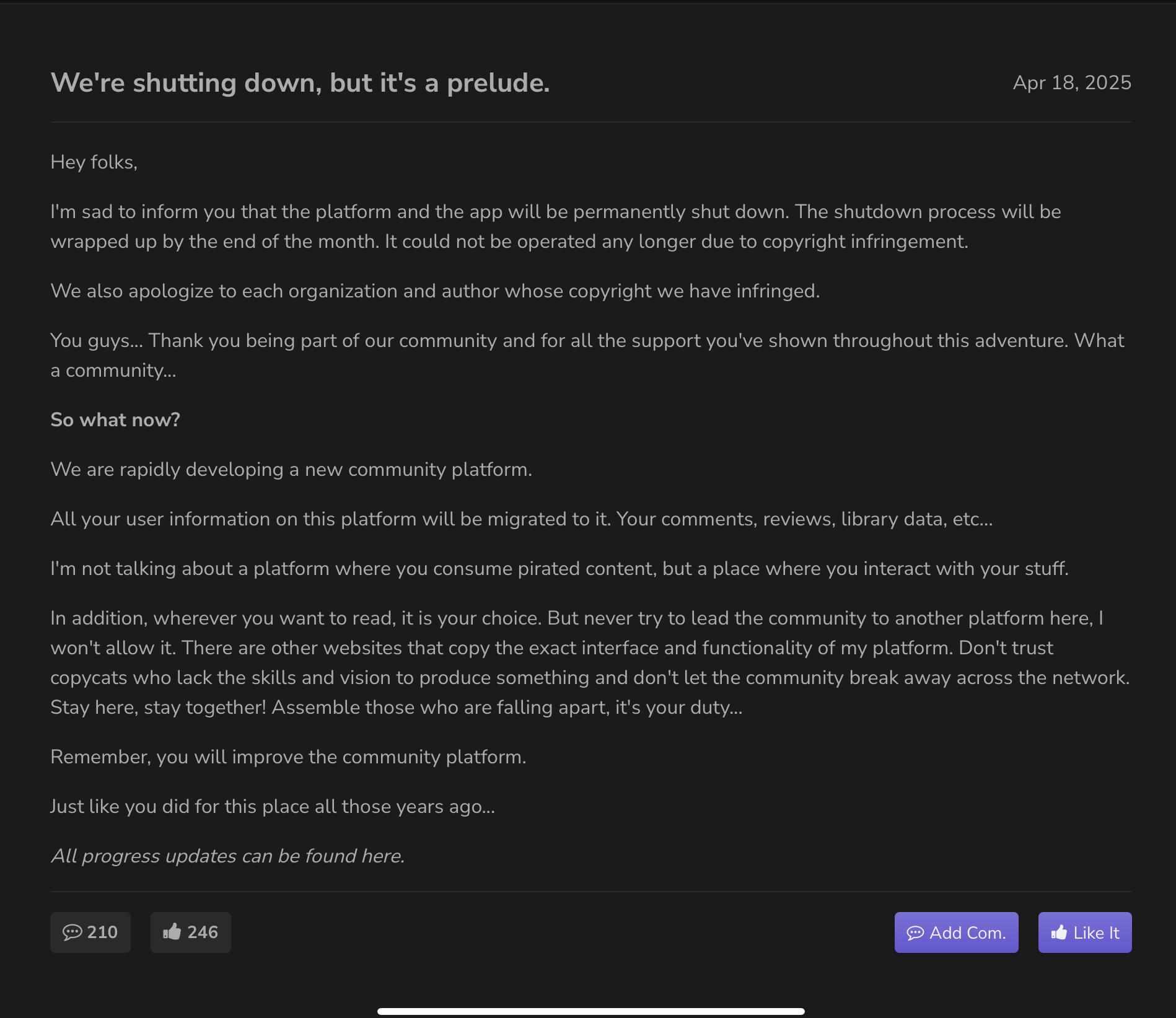This screenshot has width=1176, height=1018.
Task: Click the bold "So what now?" heading
Action: pyautogui.click(x=115, y=419)
